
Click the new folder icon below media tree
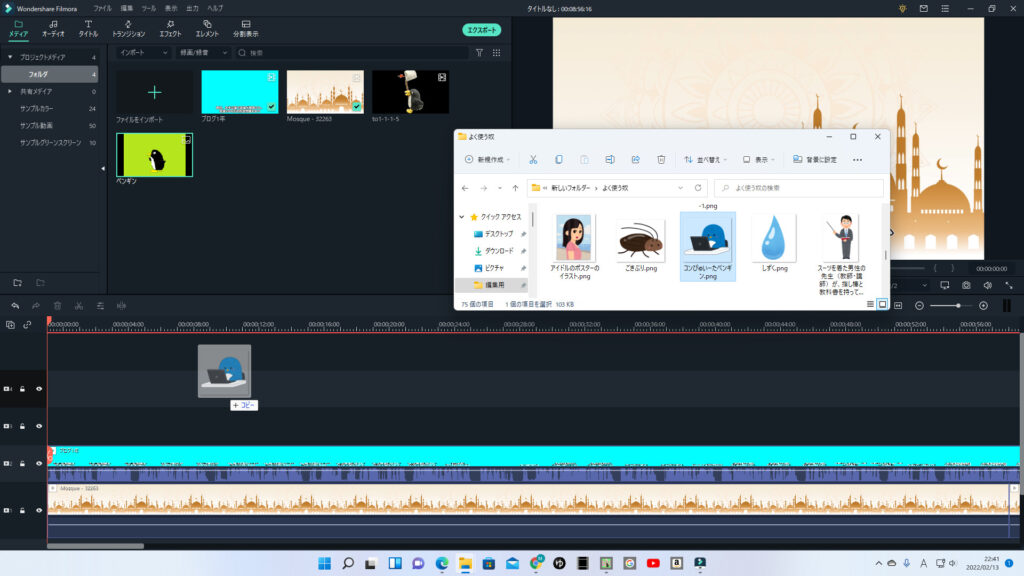click(x=18, y=283)
